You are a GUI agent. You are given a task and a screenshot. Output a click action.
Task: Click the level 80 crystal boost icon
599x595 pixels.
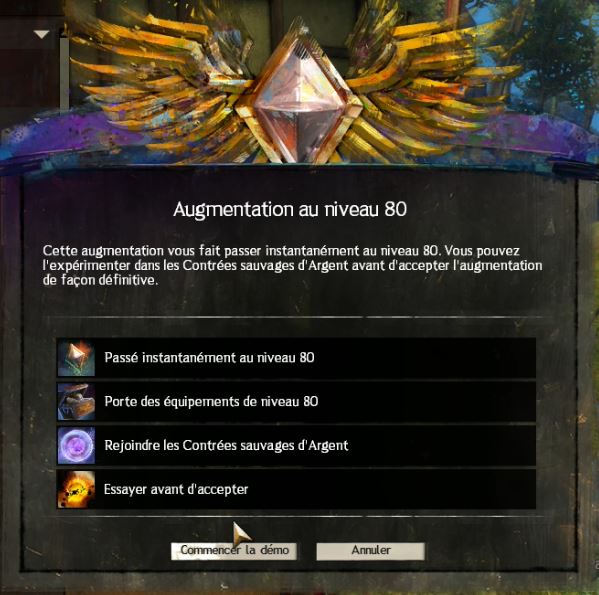pyautogui.click(x=76, y=358)
